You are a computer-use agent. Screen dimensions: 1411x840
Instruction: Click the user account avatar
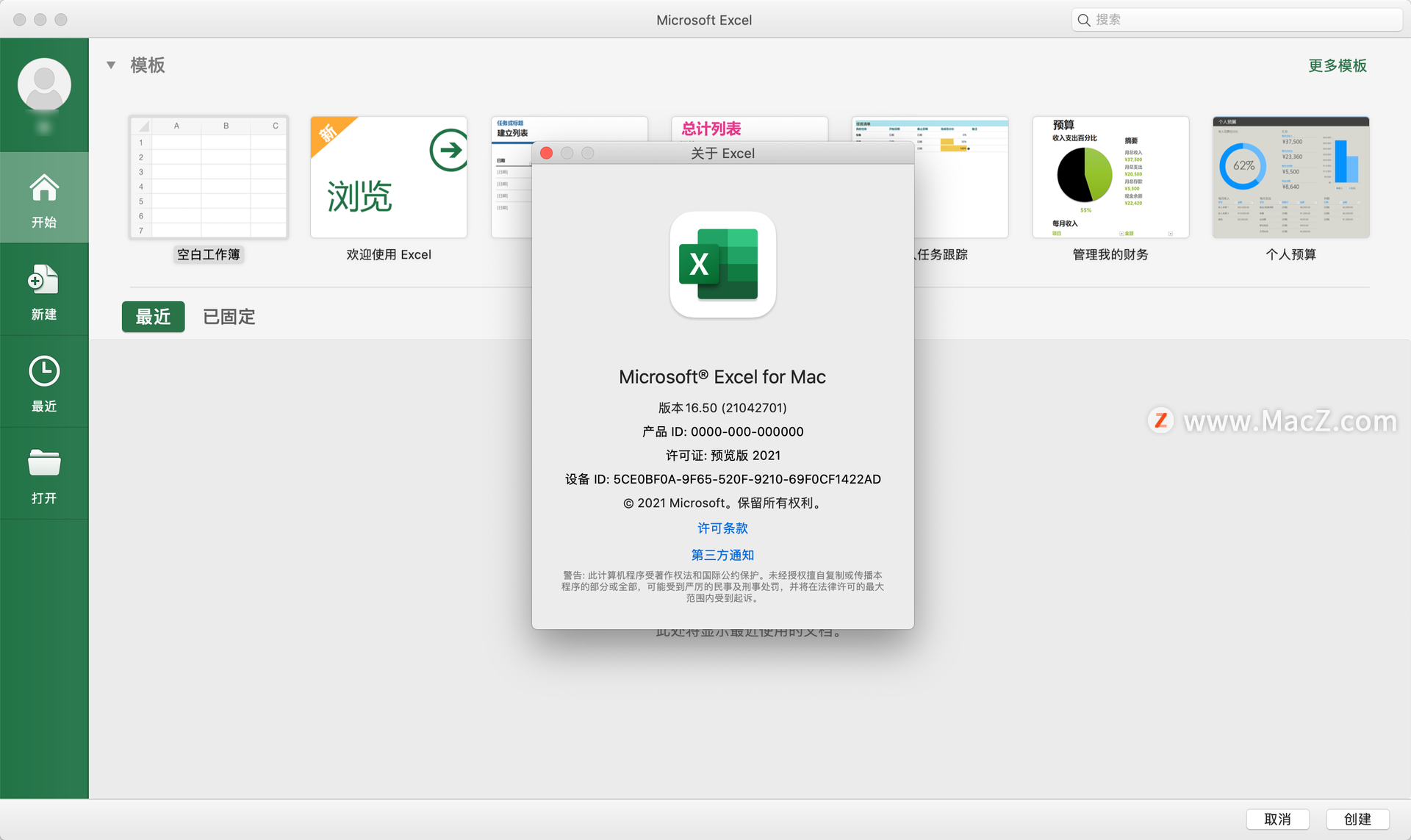click(44, 85)
